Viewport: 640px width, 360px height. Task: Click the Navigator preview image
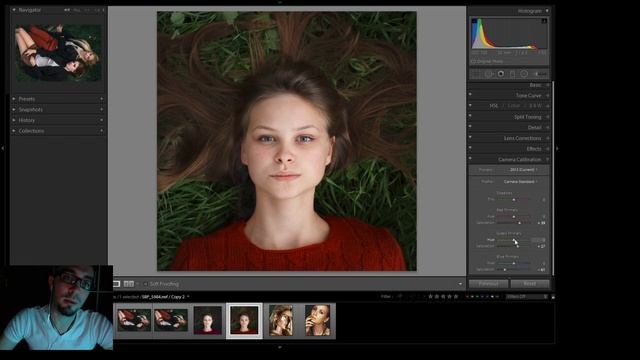coord(58,52)
